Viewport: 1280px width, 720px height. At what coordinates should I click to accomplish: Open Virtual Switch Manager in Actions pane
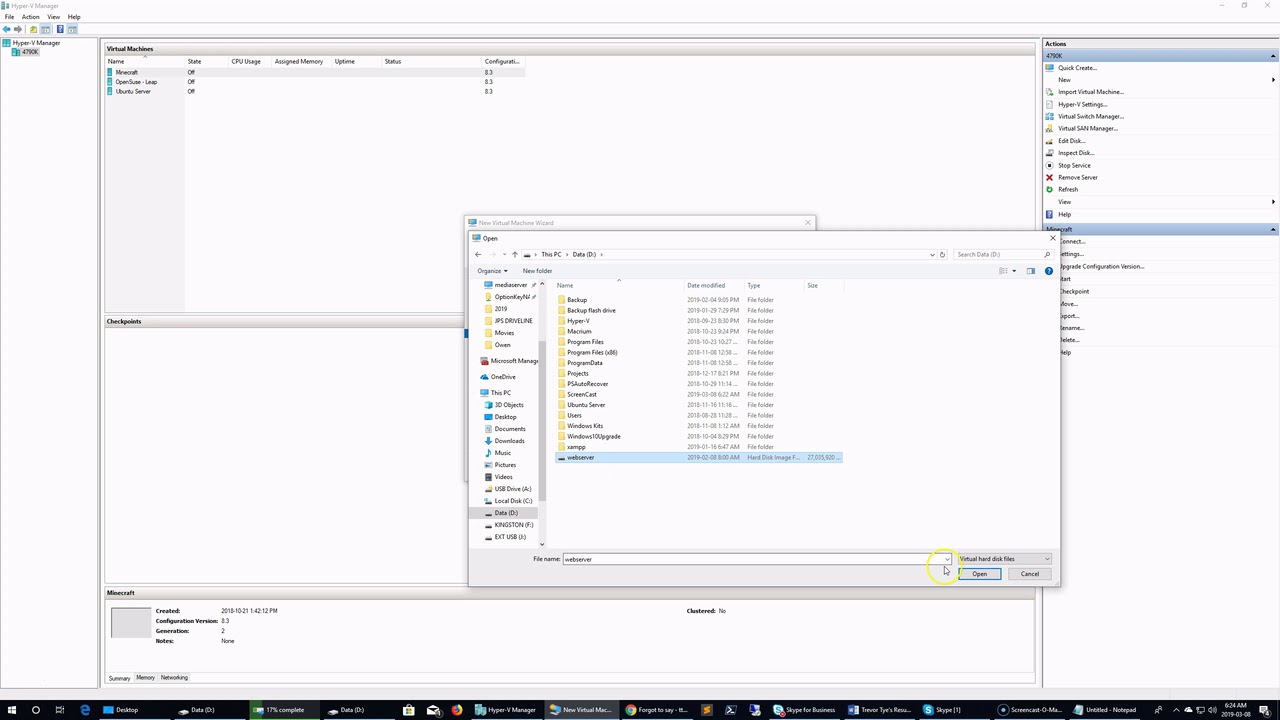coord(1090,116)
